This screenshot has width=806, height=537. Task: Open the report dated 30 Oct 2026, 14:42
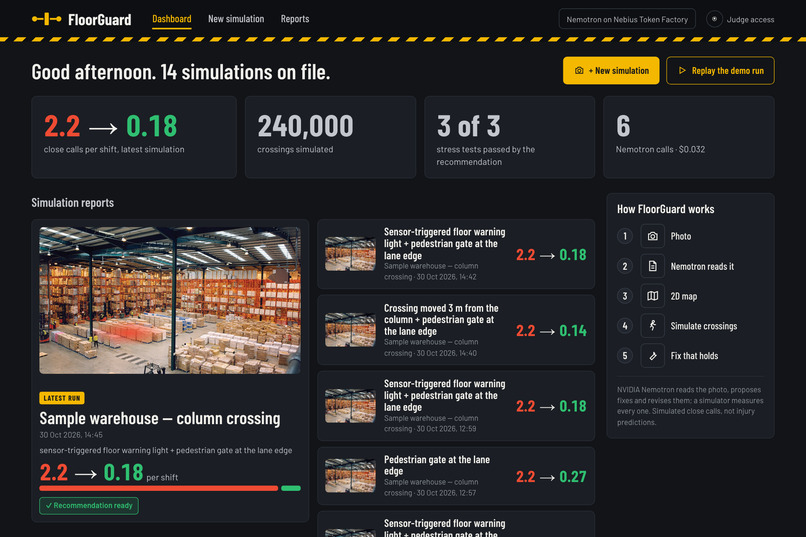(456, 254)
